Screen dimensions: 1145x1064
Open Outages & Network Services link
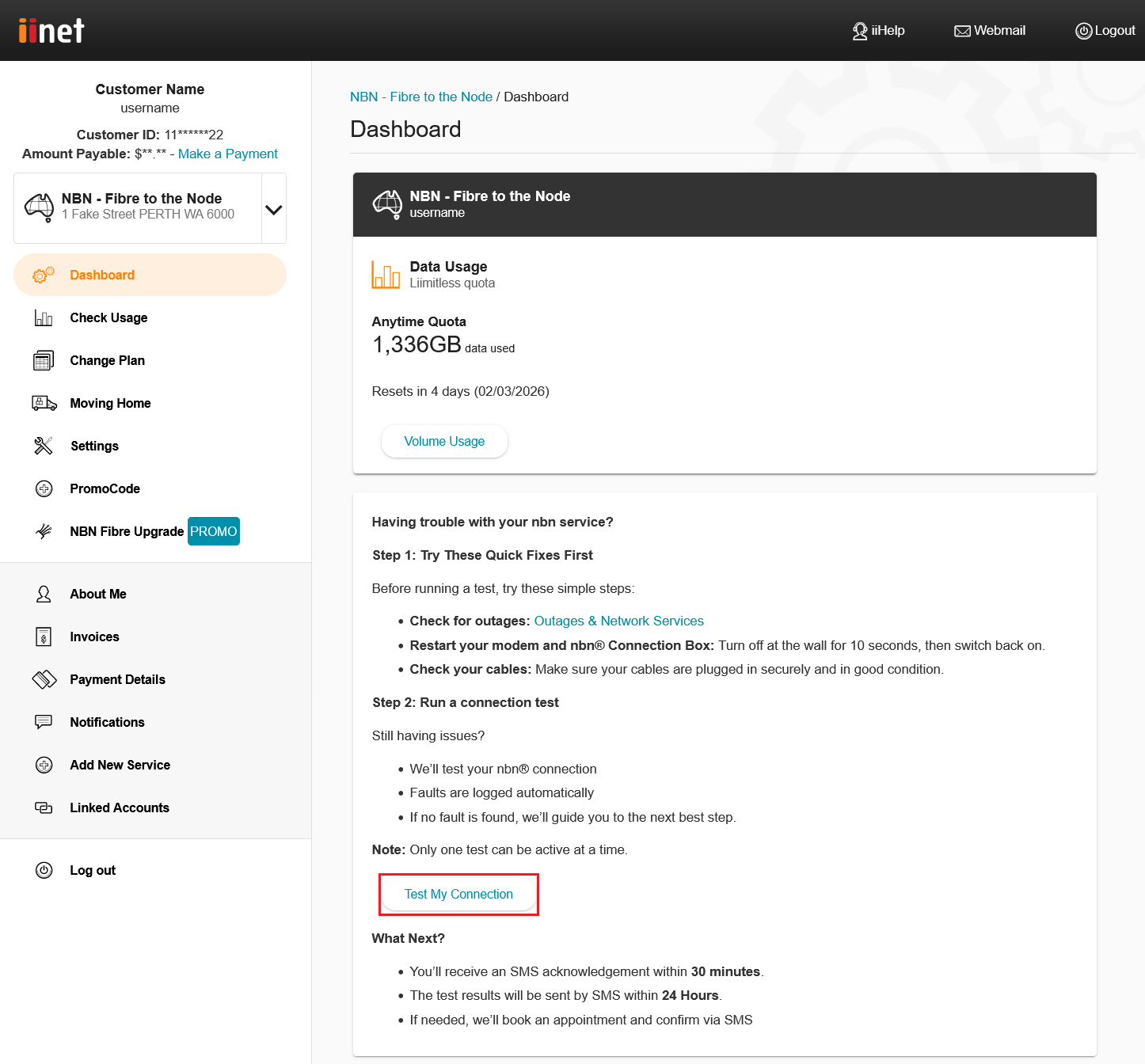[618, 621]
